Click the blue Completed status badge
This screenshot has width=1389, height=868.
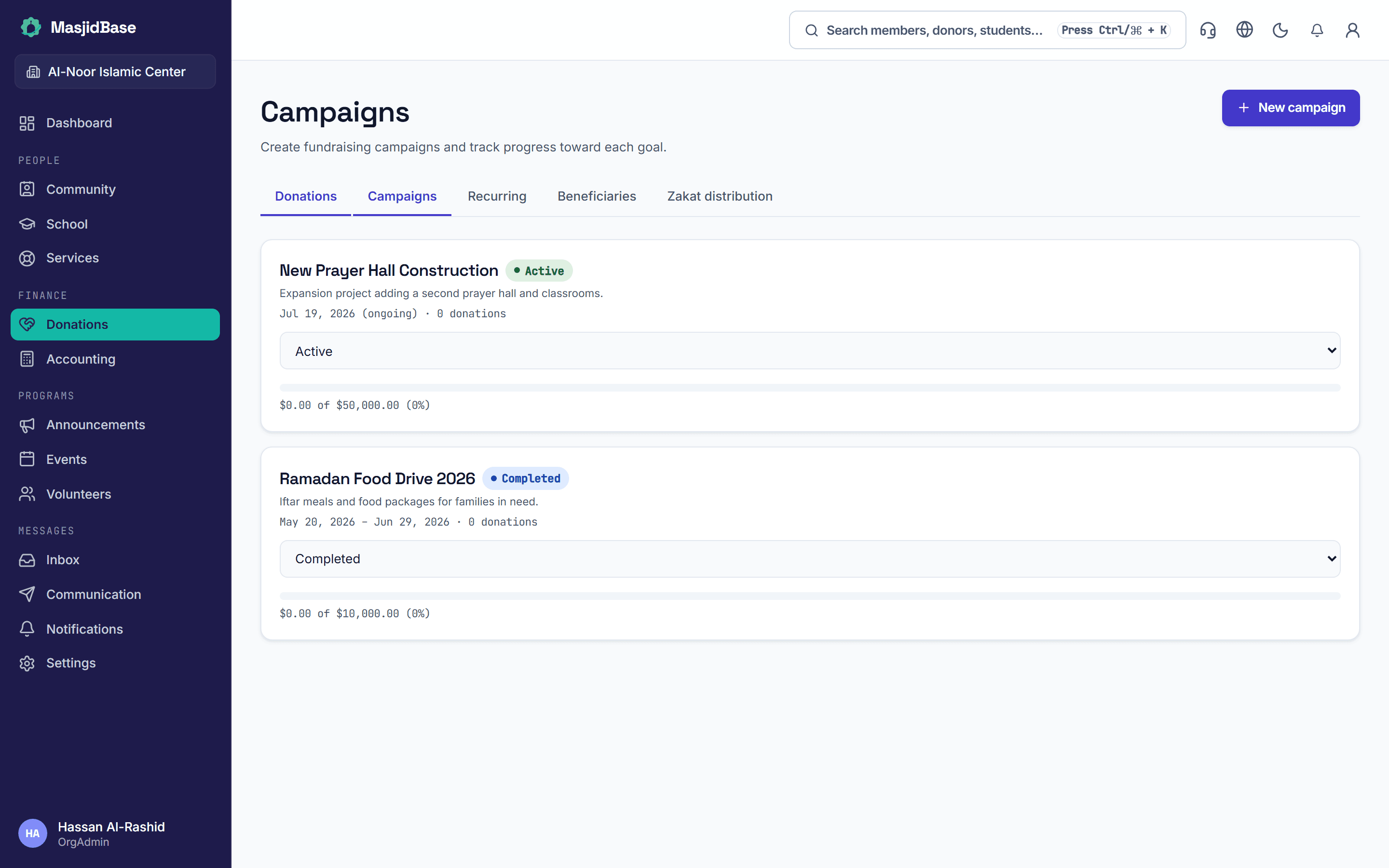pyautogui.click(x=525, y=478)
